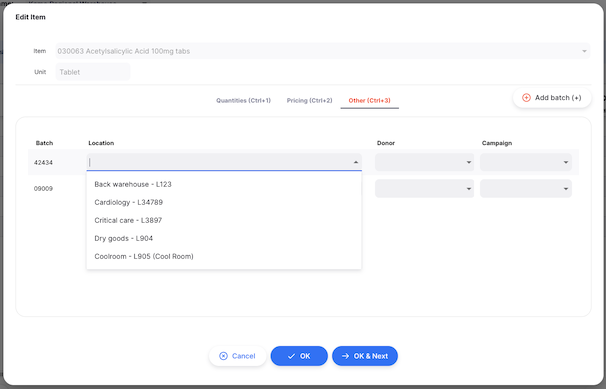Screen dimensions: 606x389
Task: Click Add batch (+) button
Action: 552,98
